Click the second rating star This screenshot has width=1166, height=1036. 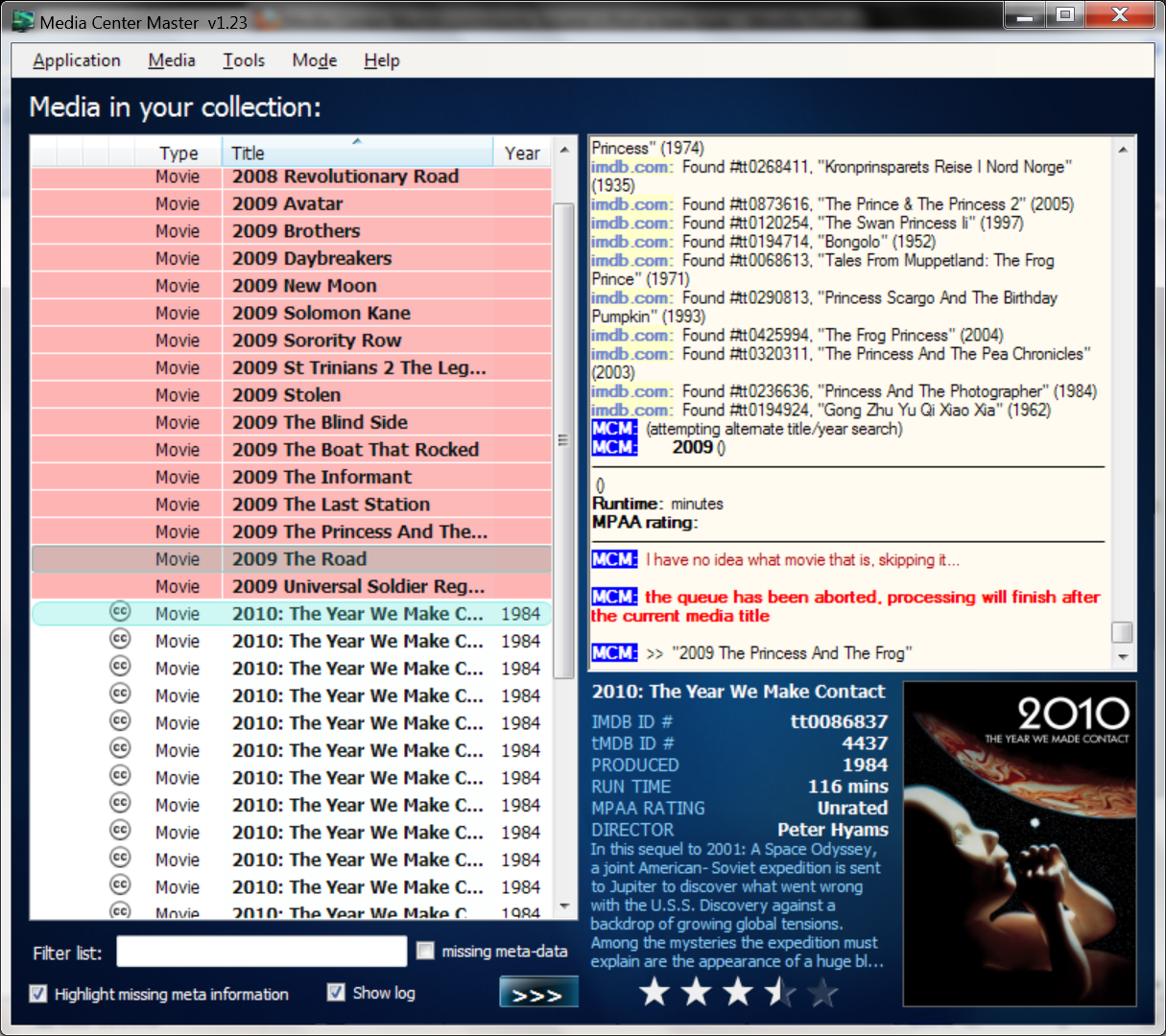point(697,992)
